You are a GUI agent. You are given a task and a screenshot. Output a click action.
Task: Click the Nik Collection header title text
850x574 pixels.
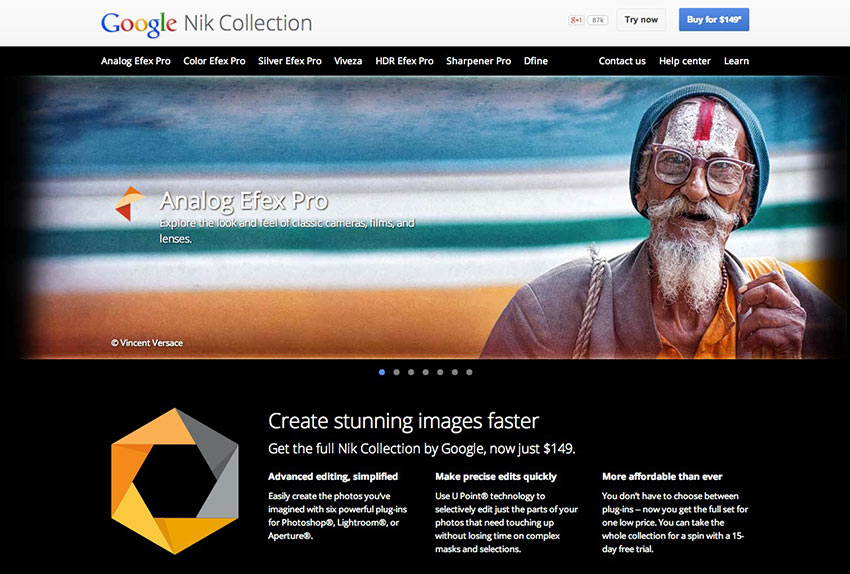pyautogui.click(x=248, y=23)
